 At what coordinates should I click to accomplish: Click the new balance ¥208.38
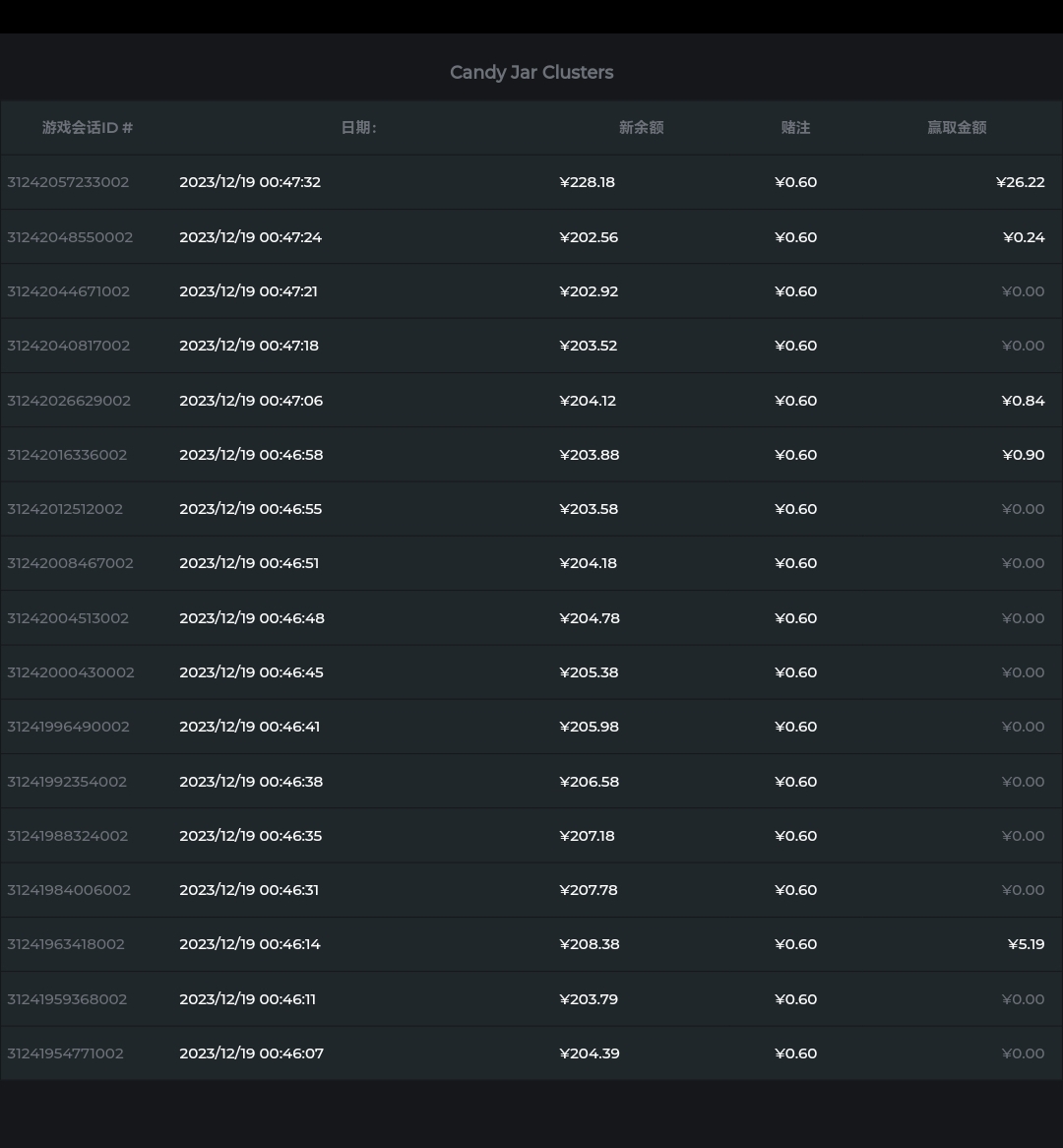tap(590, 944)
